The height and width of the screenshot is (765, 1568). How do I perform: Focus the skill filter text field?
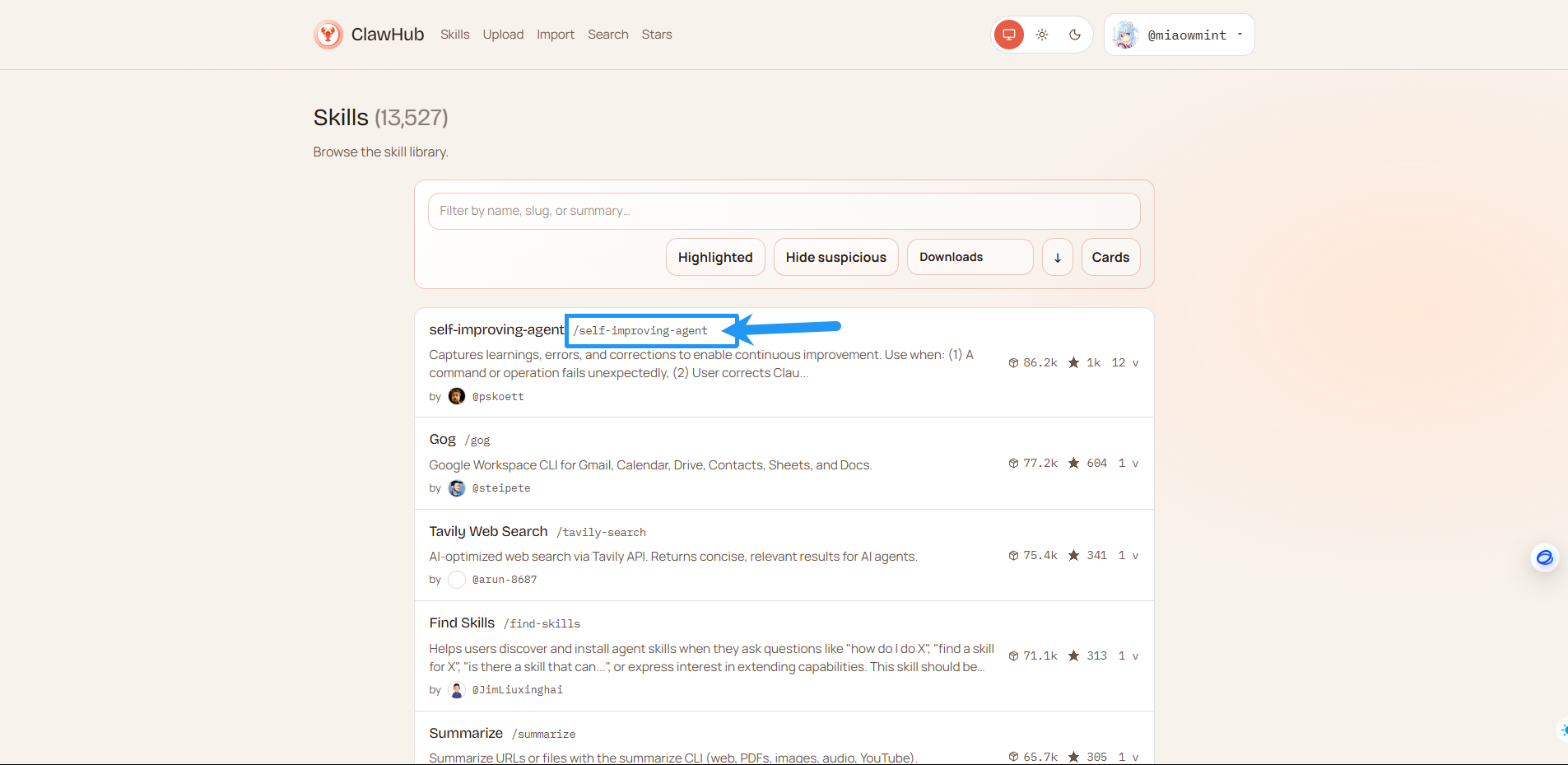coord(784,211)
